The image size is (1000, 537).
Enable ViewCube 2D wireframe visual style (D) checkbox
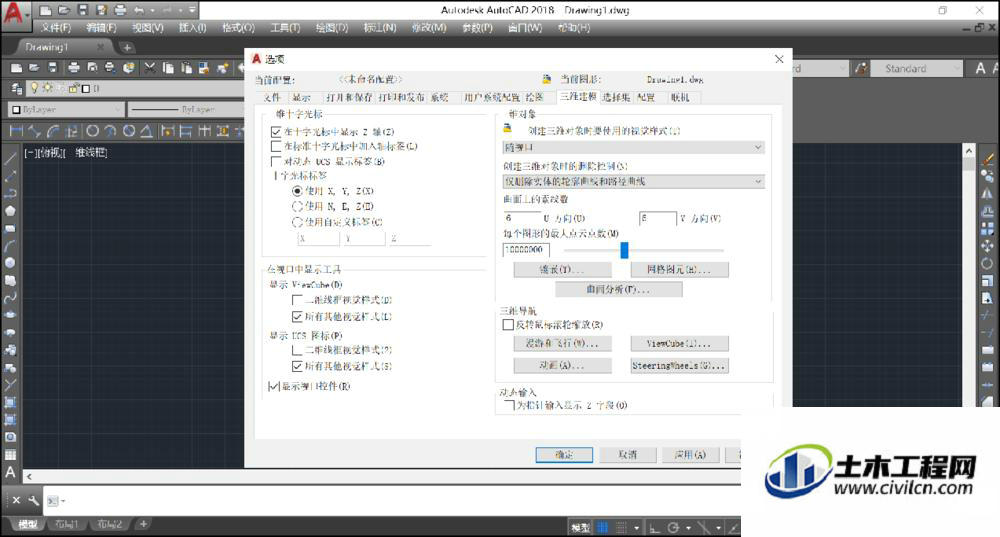pos(297,300)
